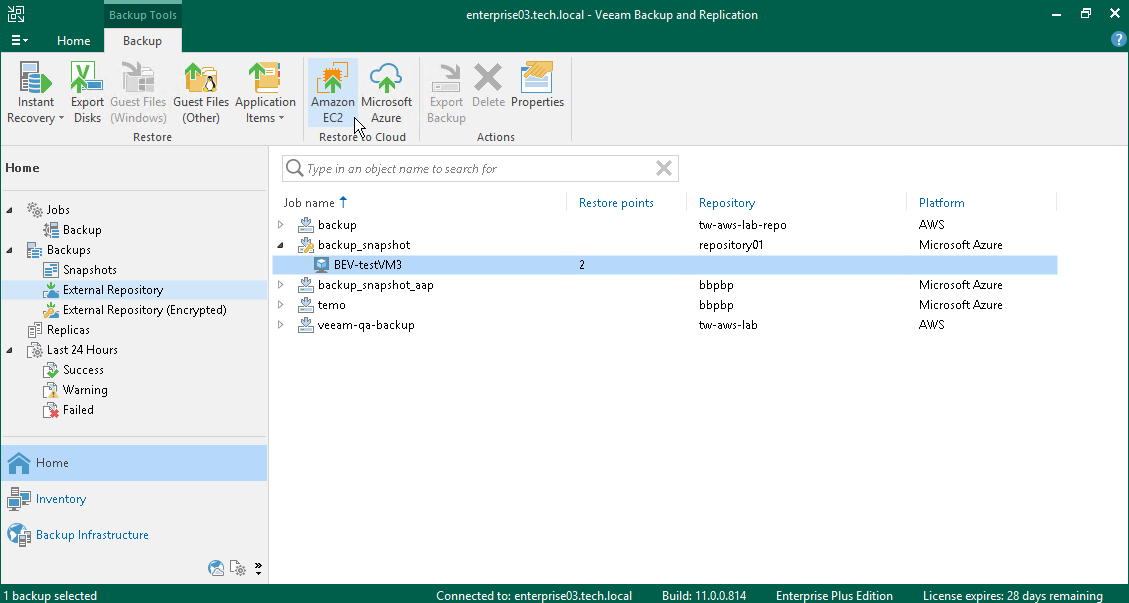Select BEV-testVM3 machine icon
1129x603 pixels.
tap(322, 265)
